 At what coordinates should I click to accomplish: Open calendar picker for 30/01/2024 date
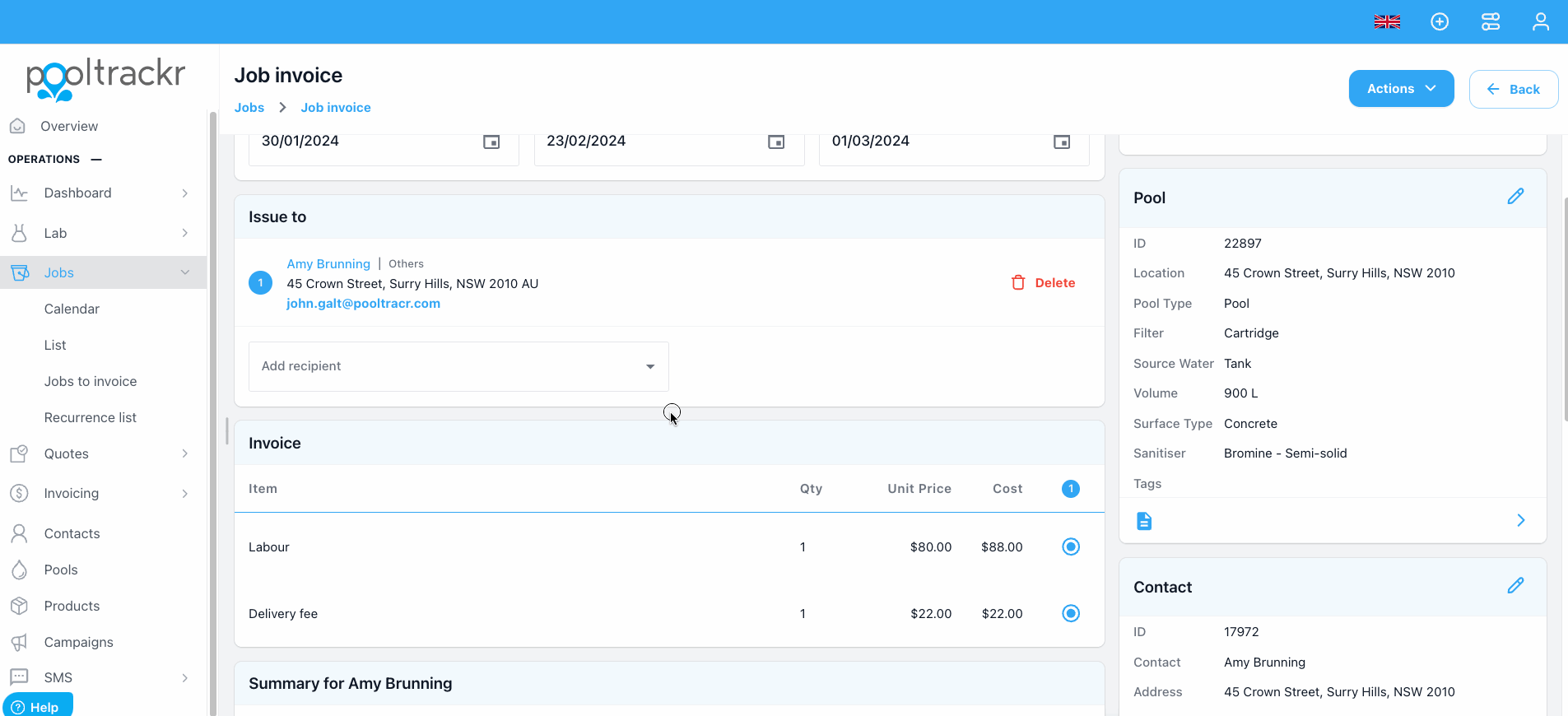tap(491, 142)
